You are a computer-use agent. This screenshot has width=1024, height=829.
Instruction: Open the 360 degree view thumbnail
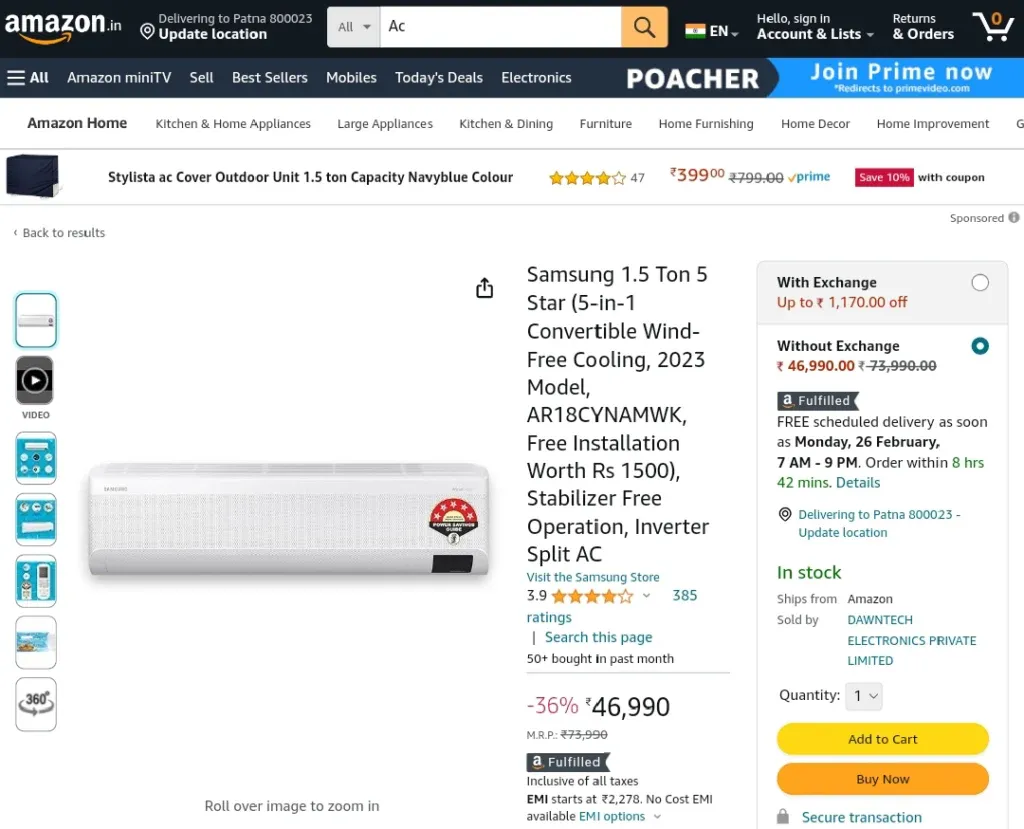tap(36, 704)
